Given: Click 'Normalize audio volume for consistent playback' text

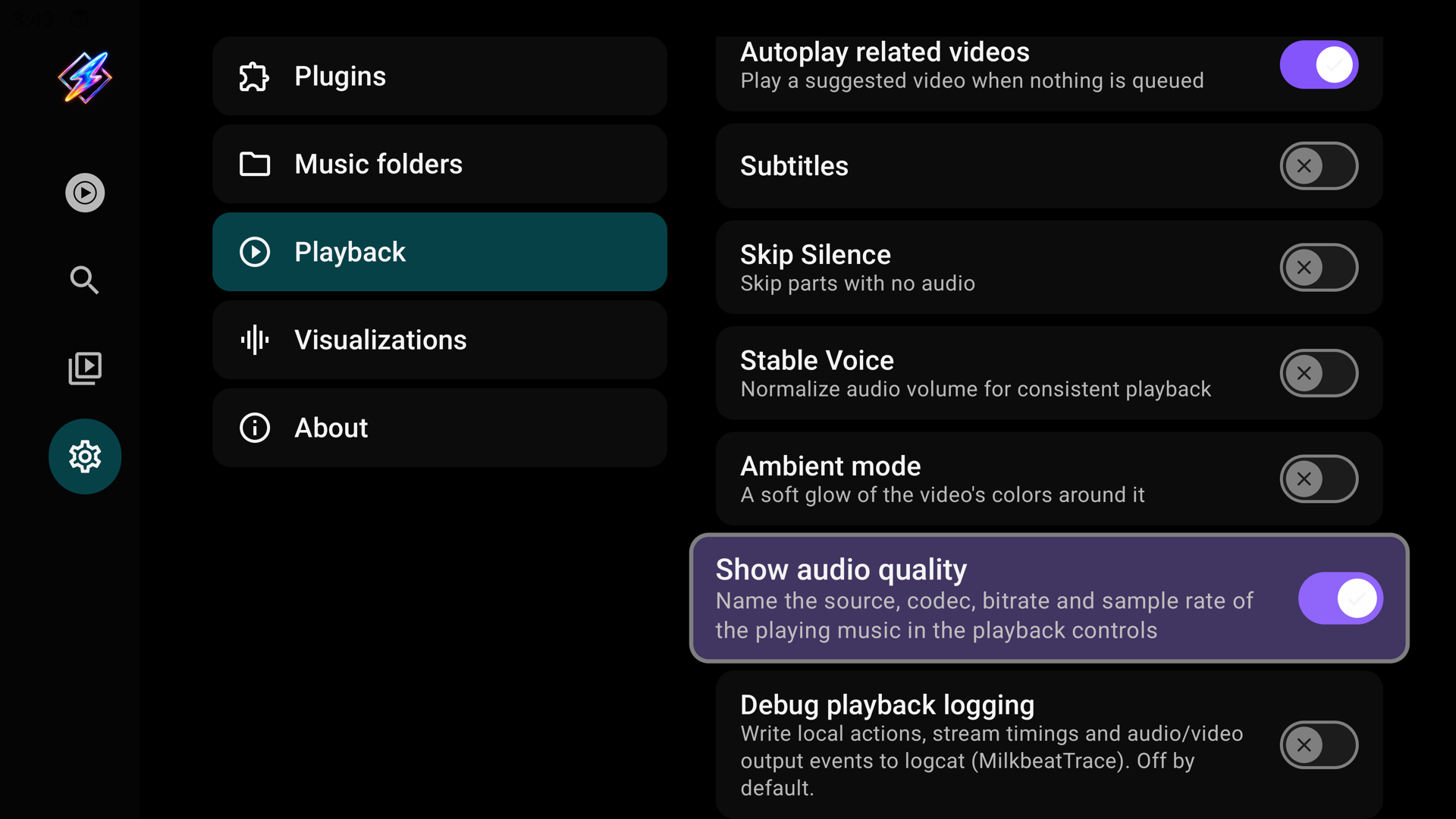Looking at the screenshot, I should coord(976,389).
